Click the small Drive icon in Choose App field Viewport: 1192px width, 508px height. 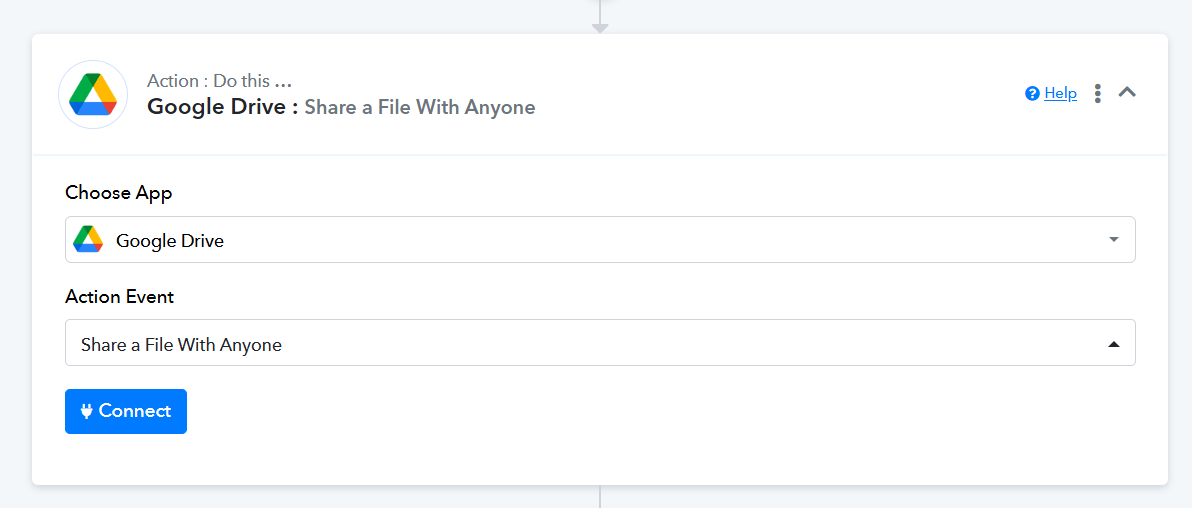88,240
